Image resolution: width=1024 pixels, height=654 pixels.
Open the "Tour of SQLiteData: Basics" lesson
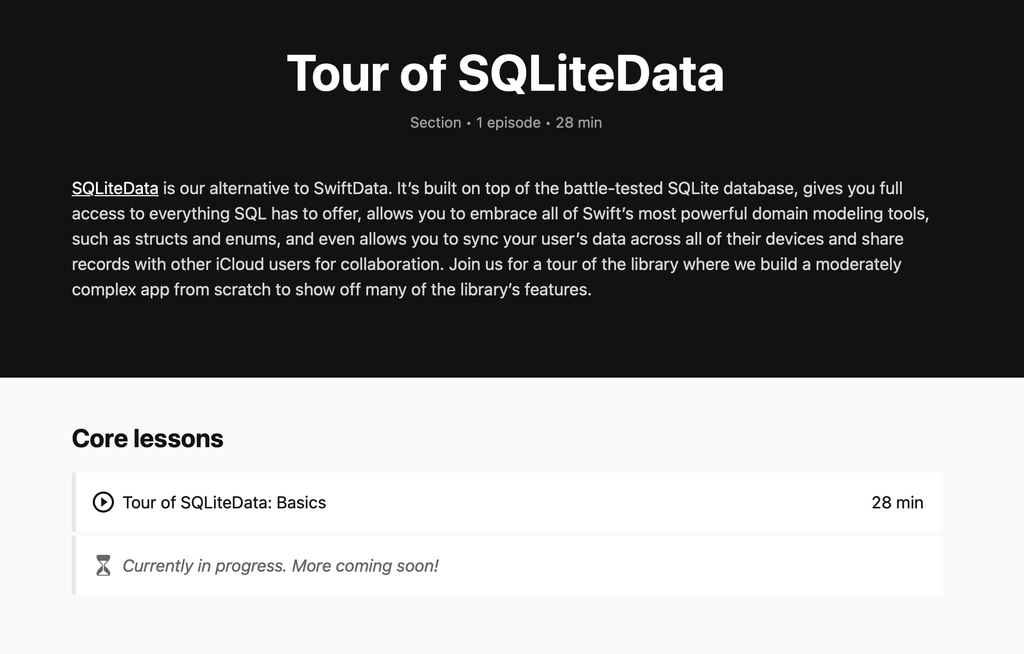click(224, 502)
